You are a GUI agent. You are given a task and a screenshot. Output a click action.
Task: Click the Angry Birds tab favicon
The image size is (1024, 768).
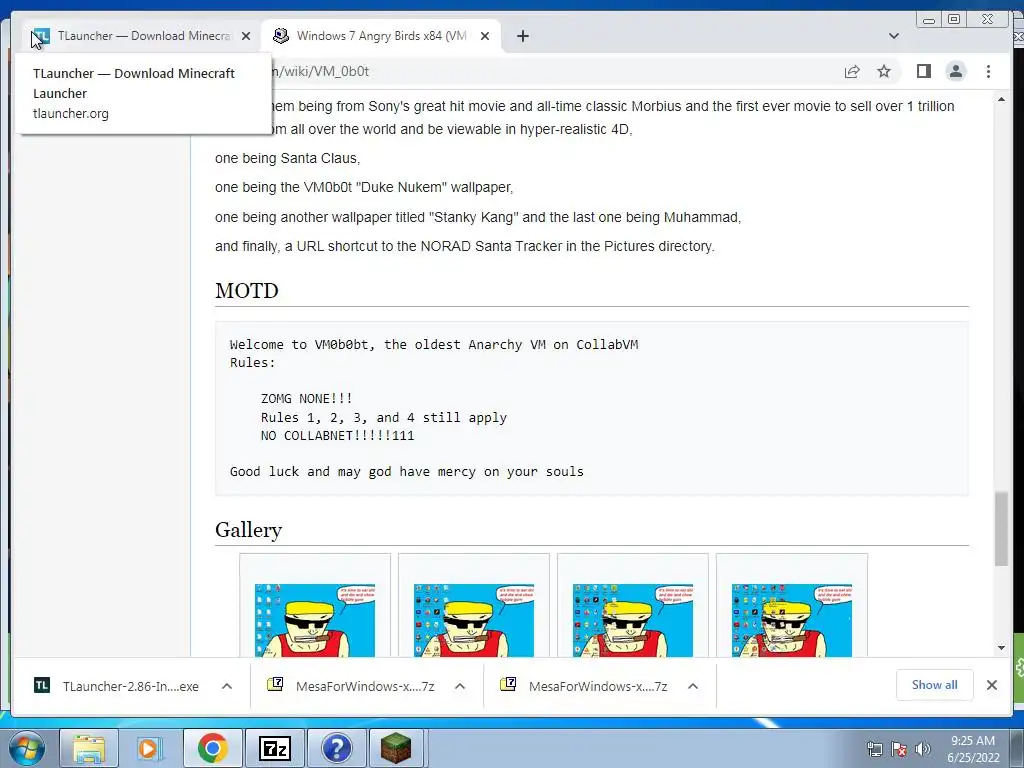(x=281, y=36)
